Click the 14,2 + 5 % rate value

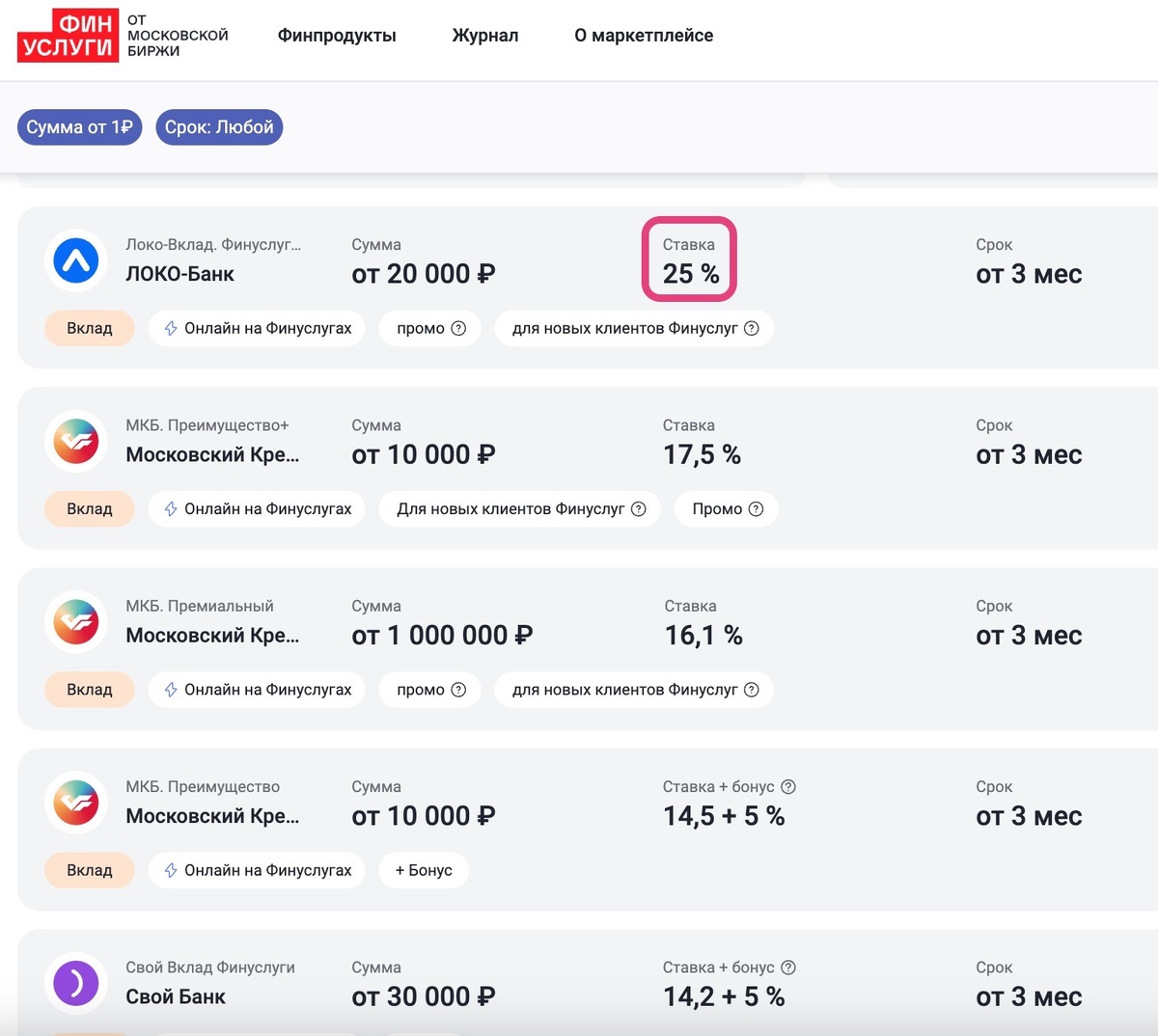[x=724, y=996]
